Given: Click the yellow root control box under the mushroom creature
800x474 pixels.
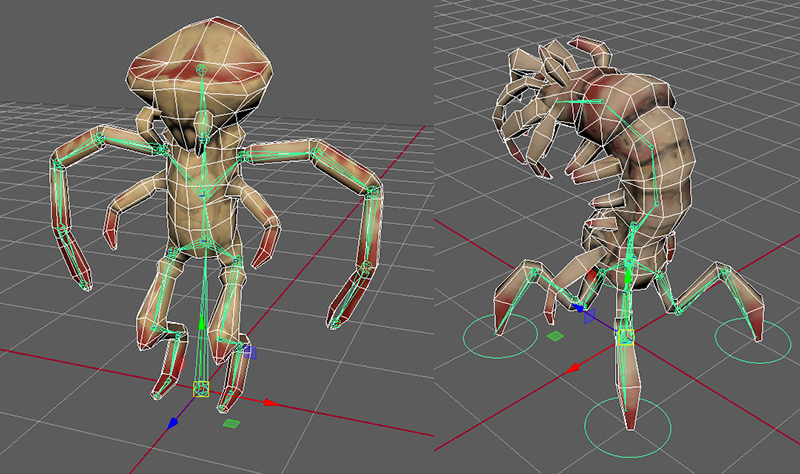Looking at the screenshot, I should coord(201,389).
